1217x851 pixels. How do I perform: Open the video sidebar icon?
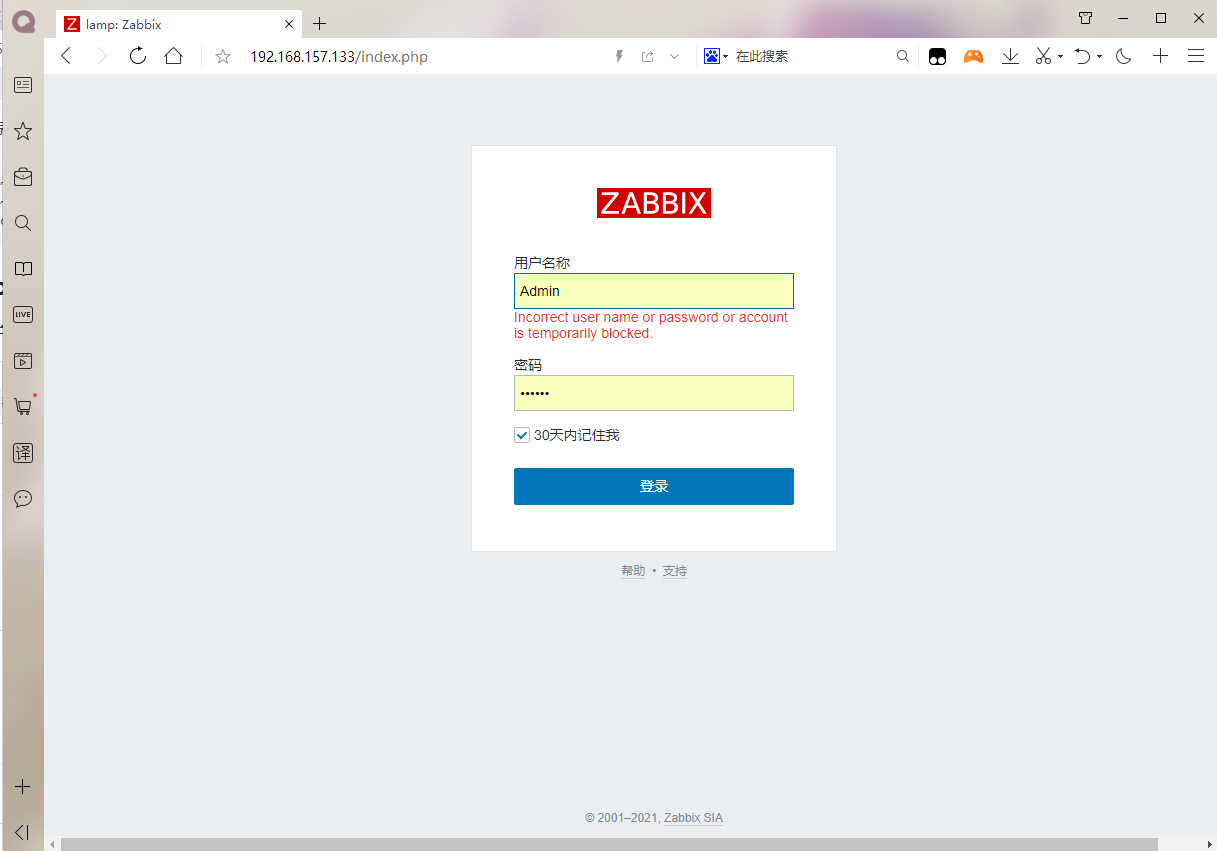coord(23,361)
